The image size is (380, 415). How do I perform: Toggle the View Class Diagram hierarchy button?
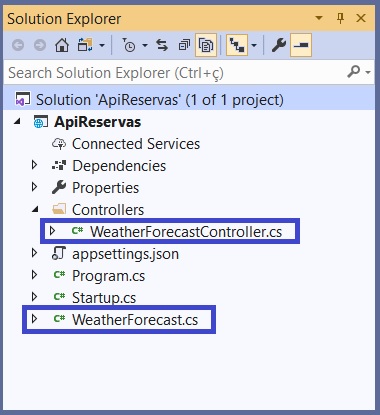(x=237, y=45)
